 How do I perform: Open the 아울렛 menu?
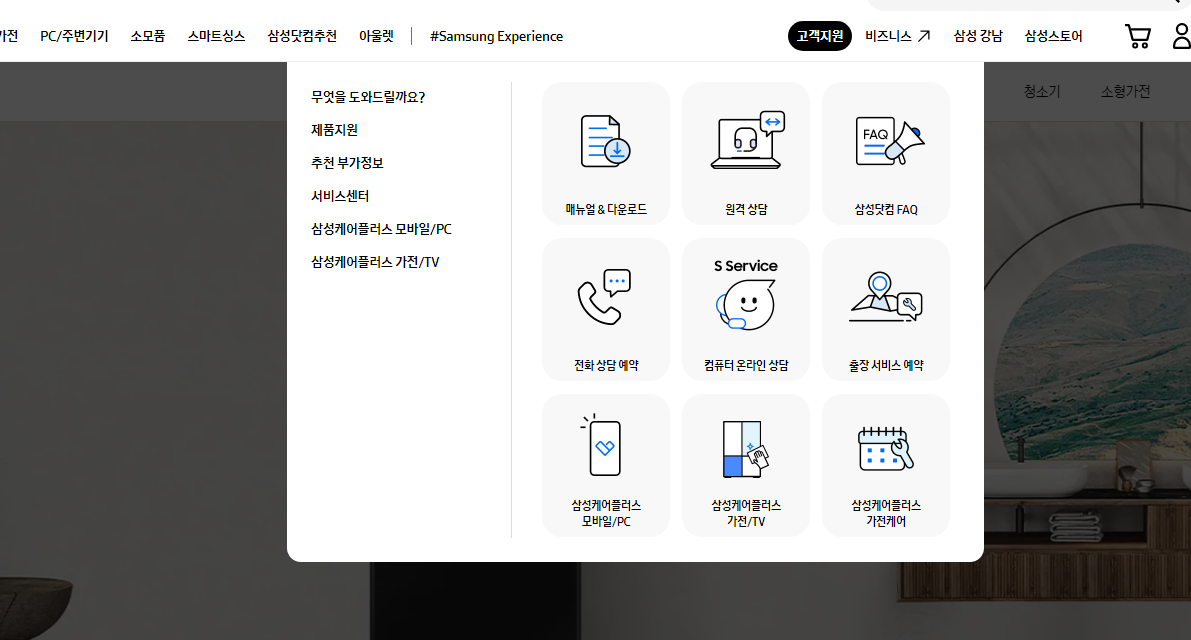pyautogui.click(x=376, y=36)
